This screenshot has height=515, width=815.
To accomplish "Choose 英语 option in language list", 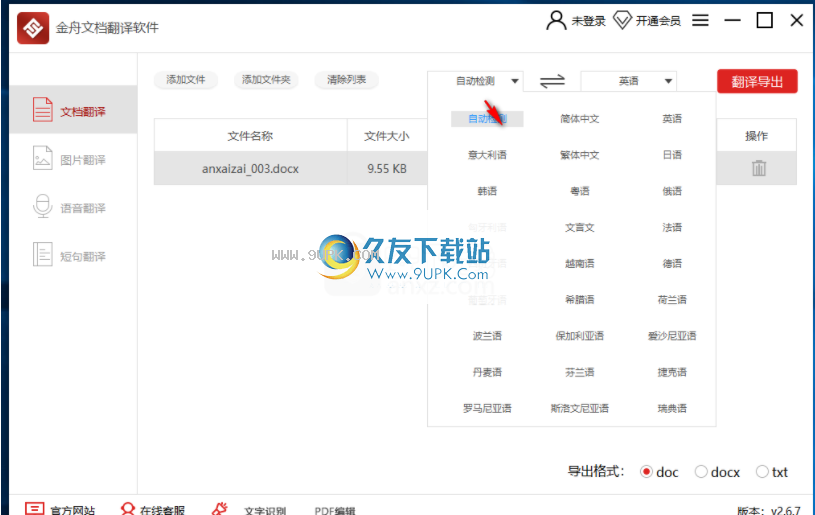I will coord(672,118).
